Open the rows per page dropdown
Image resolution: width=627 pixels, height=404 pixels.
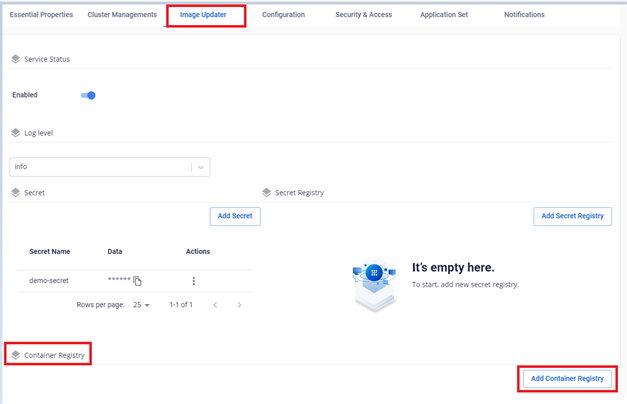click(140, 305)
